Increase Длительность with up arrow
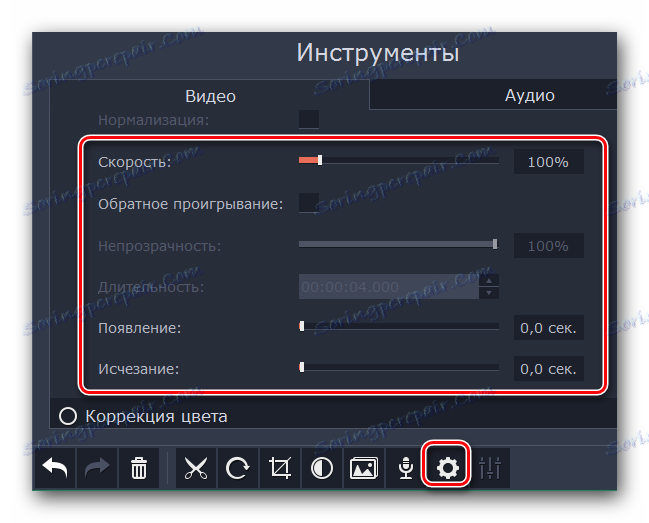Image resolution: width=649 pixels, height=523 pixels. coord(489,281)
